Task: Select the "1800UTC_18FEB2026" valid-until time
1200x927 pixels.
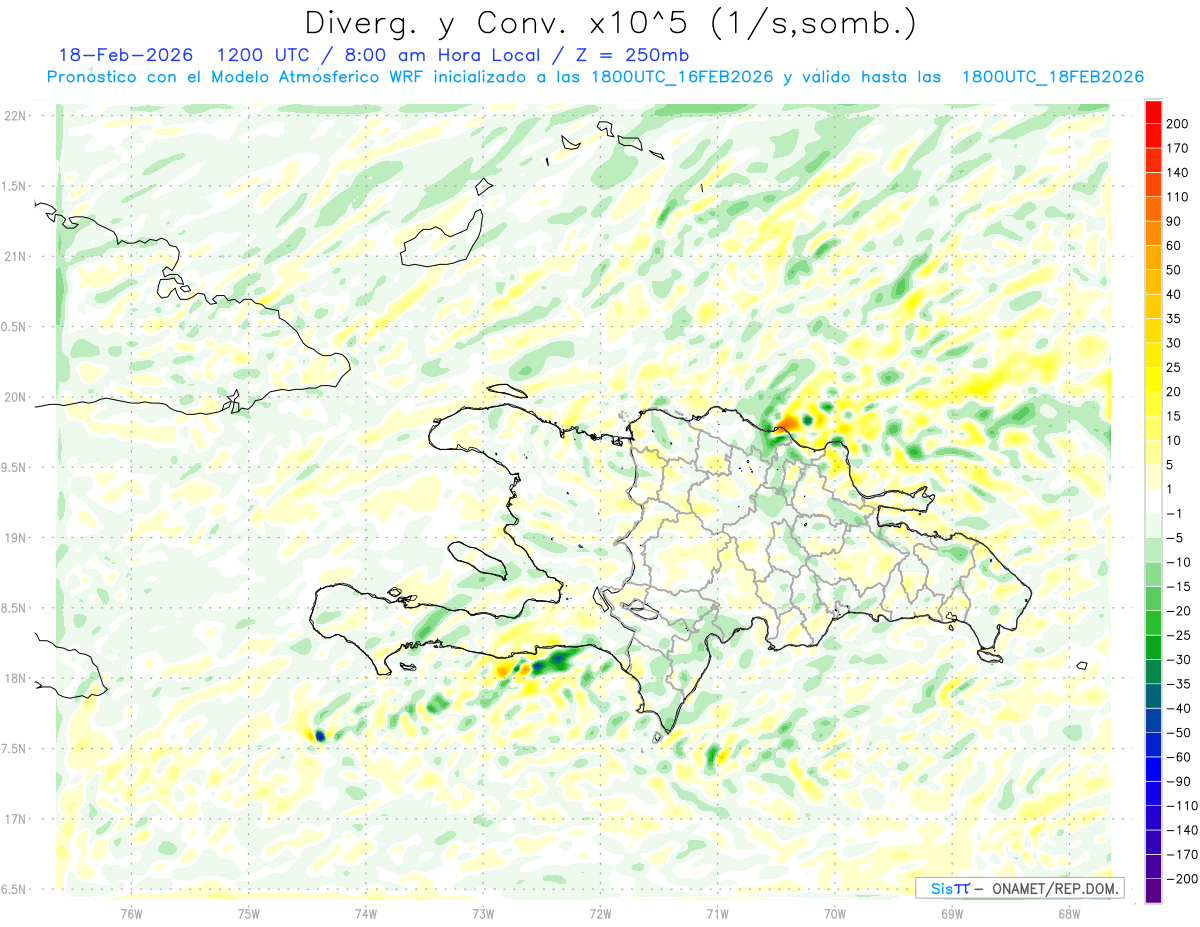Action: pos(1052,77)
